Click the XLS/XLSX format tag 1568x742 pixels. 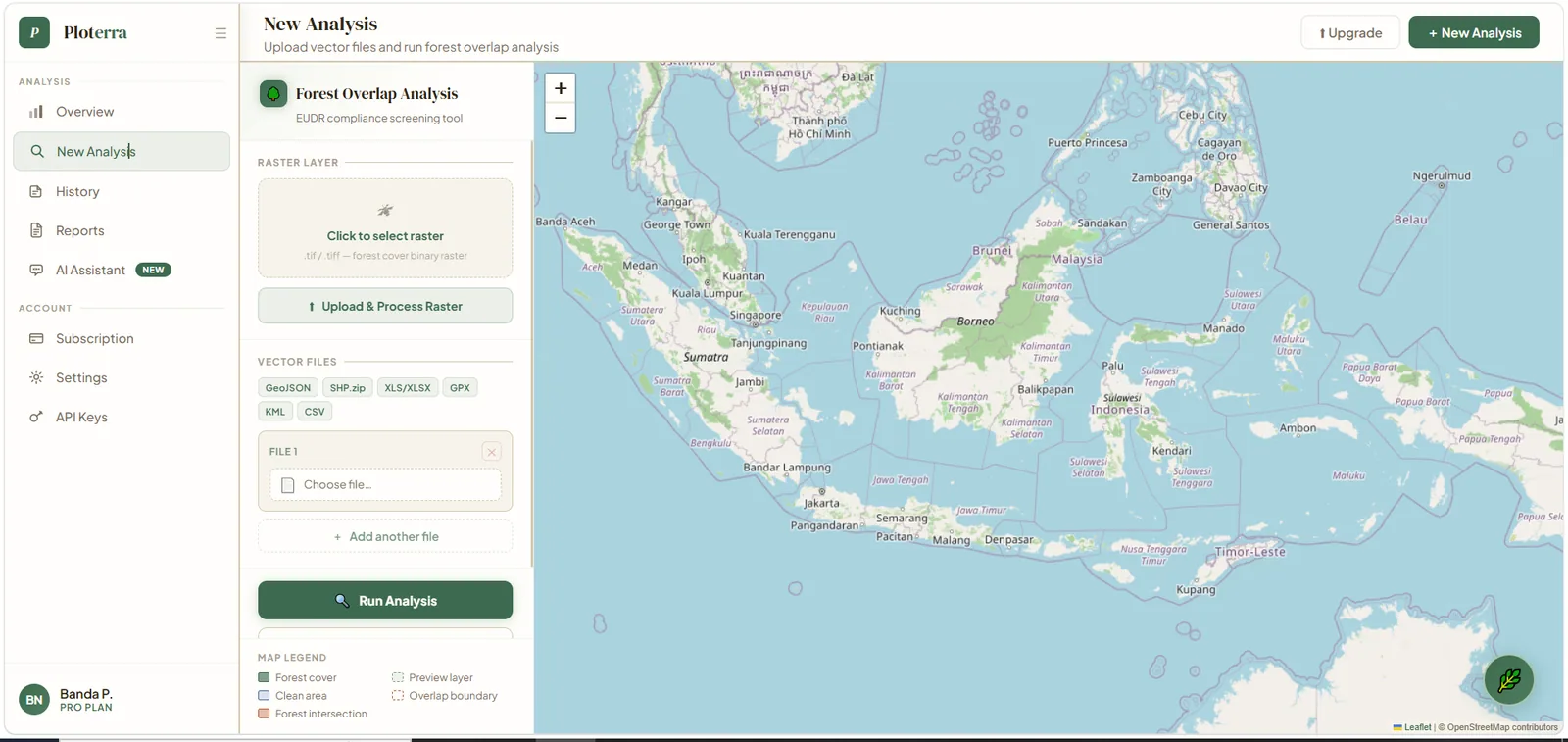[x=408, y=388]
